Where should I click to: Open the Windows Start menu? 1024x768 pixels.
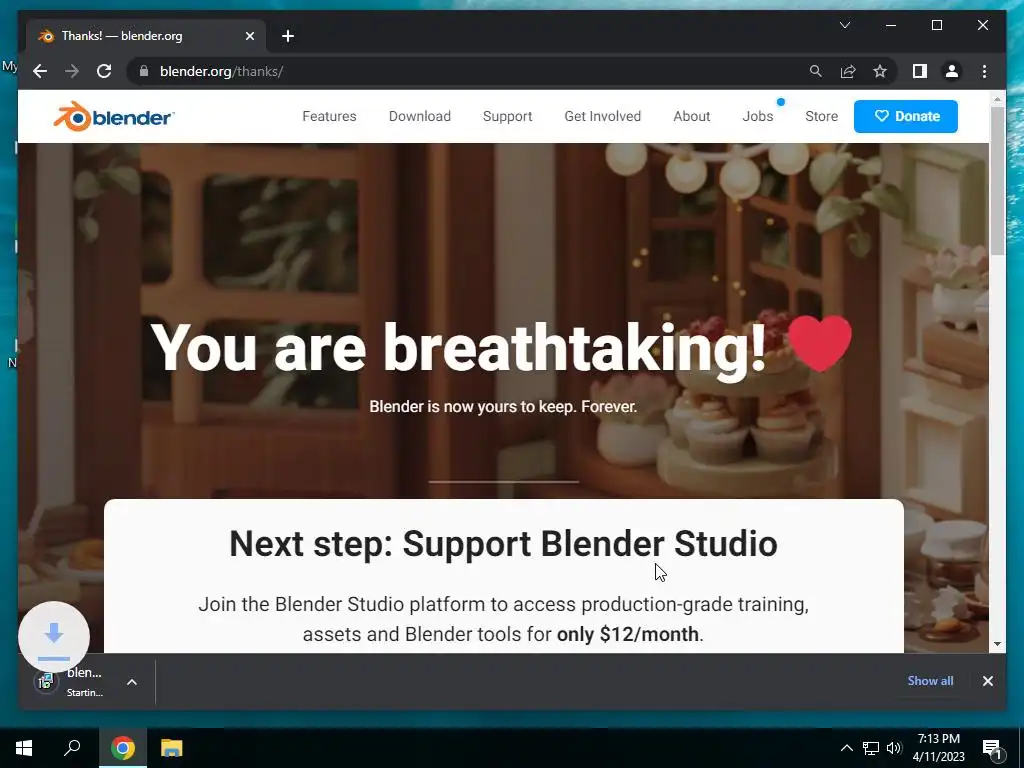(24, 748)
